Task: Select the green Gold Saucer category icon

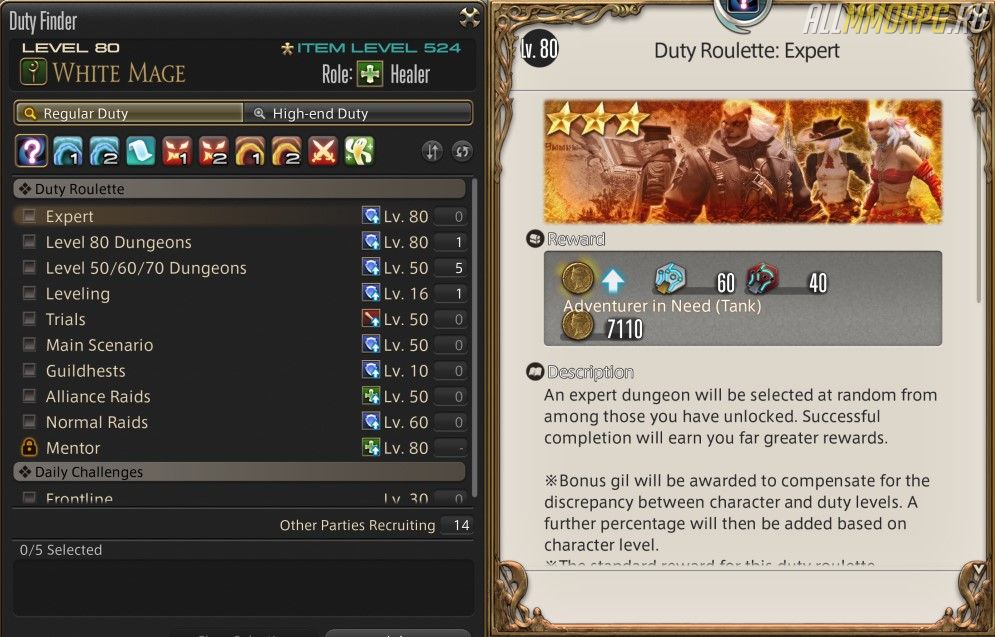Action: tap(359, 151)
